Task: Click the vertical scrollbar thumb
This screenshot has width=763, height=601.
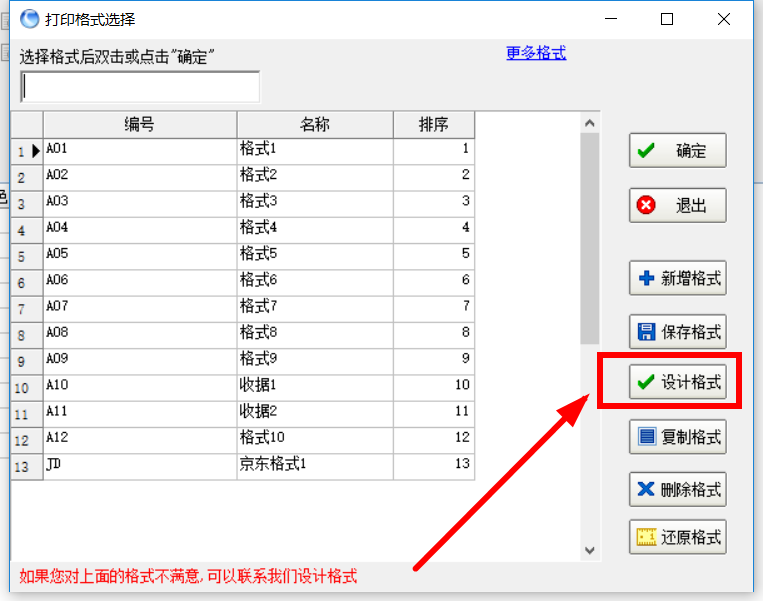Action: click(x=590, y=238)
